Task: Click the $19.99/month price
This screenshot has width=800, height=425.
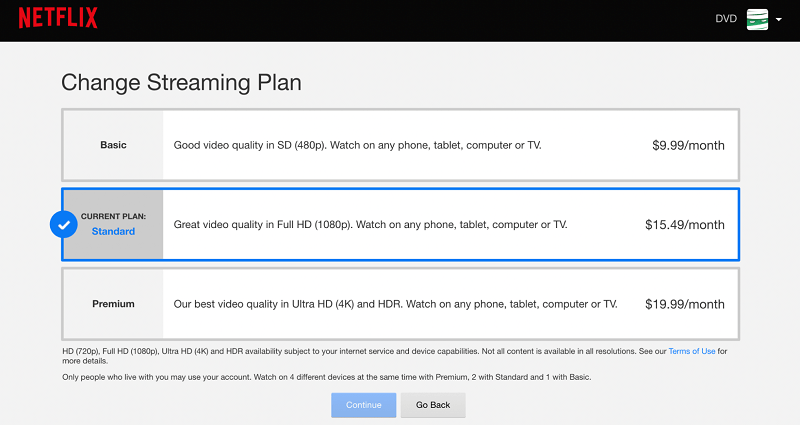Action: [685, 305]
